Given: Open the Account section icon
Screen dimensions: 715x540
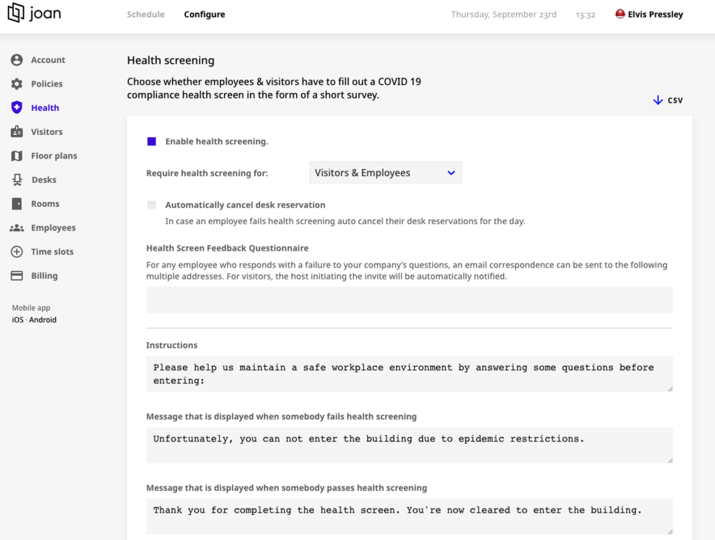Looking at the screenshot, I should [17, 60].
